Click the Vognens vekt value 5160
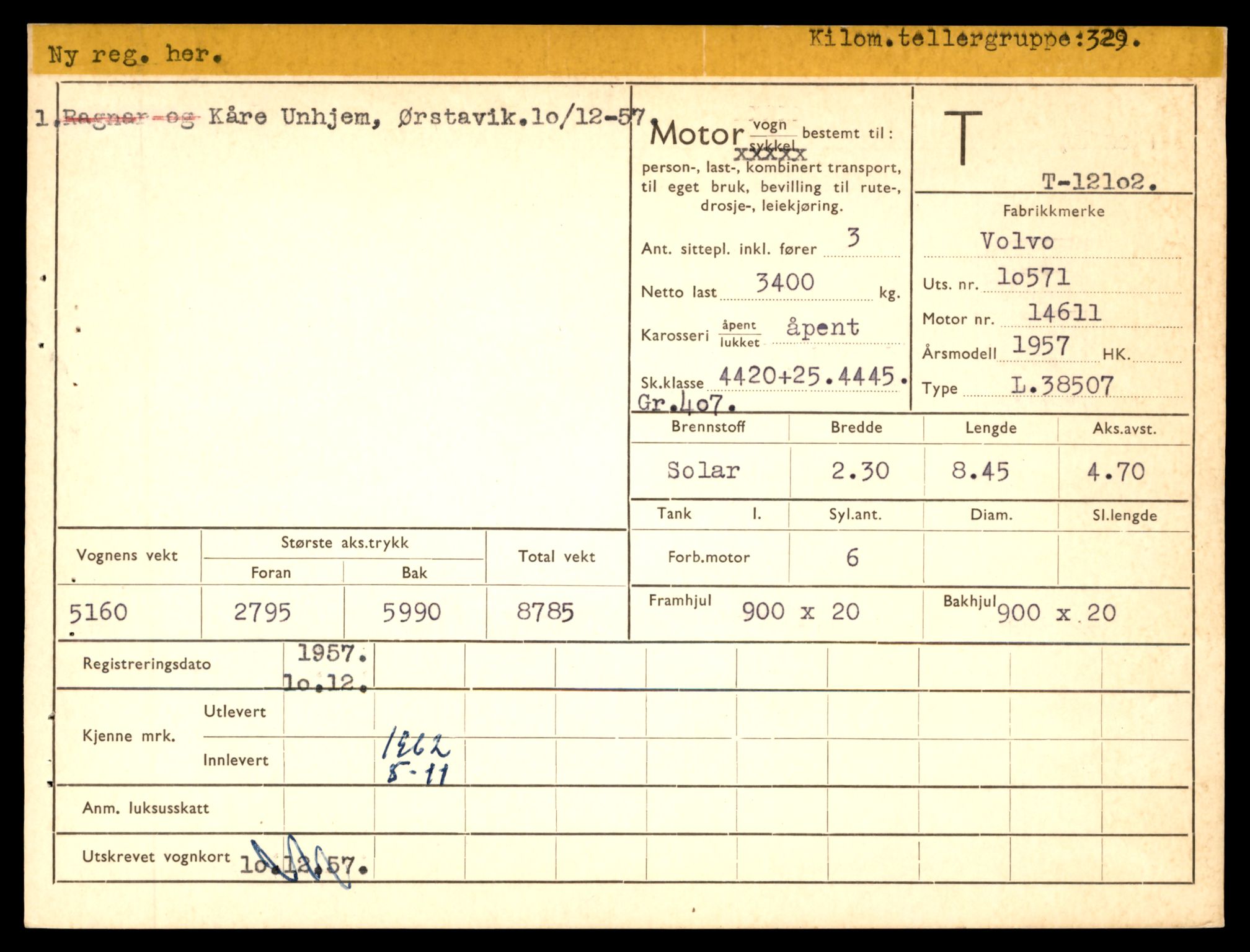This screenshot has height=952, width=1250. point(98,612)
